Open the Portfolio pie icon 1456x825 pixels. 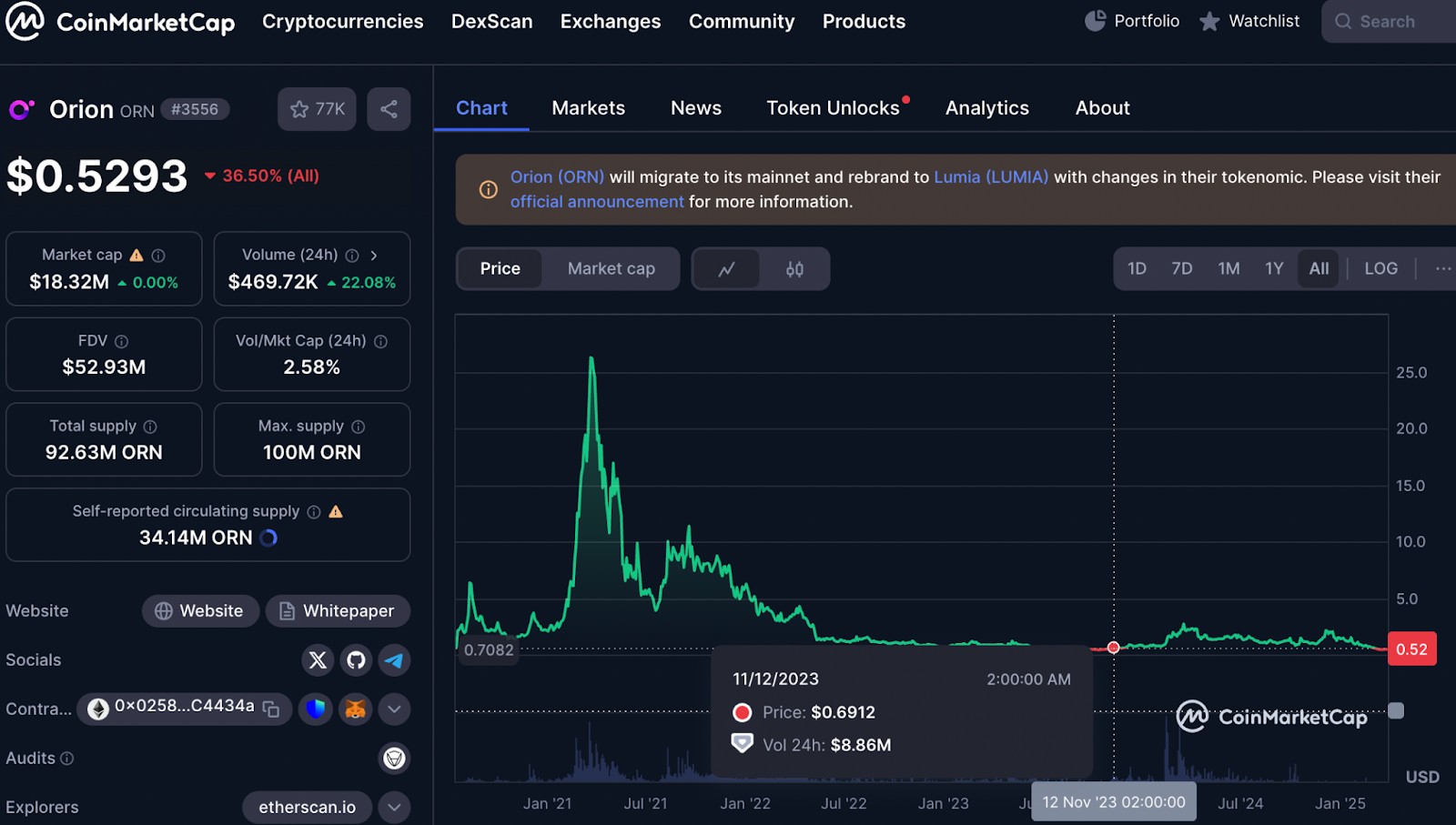[x=1095, y=21]
